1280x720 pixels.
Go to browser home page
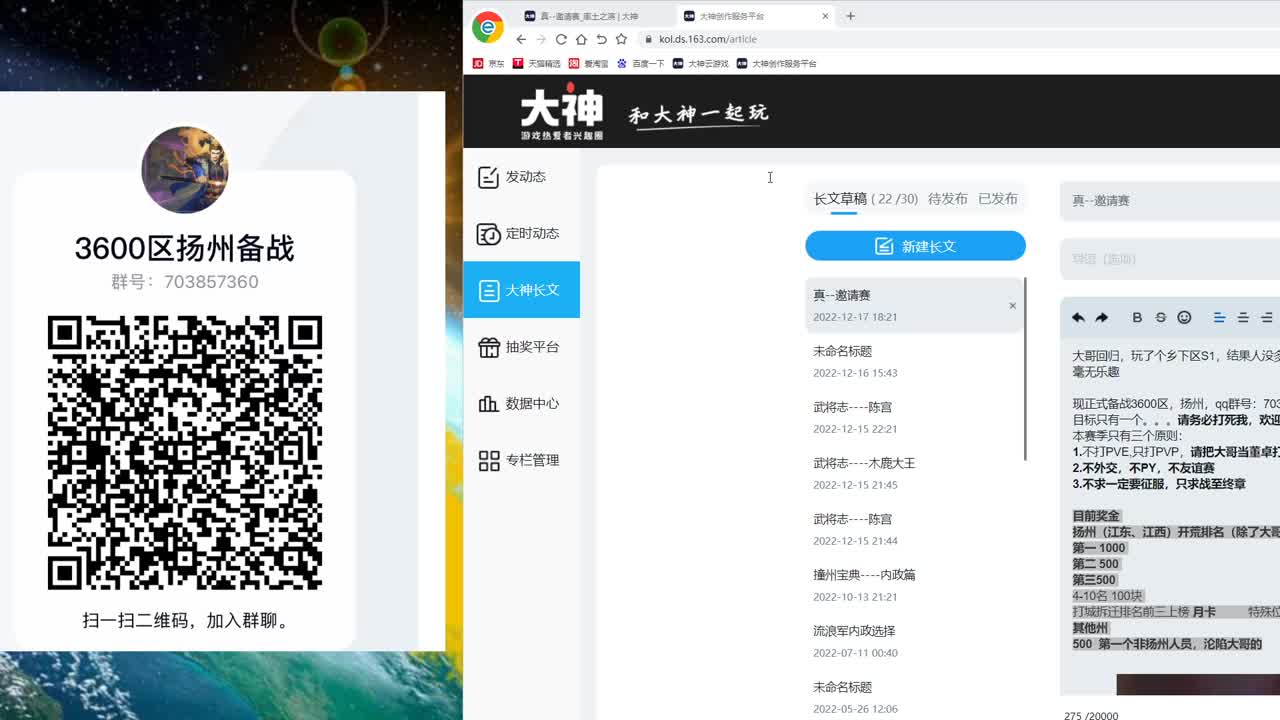click(581, 39)
